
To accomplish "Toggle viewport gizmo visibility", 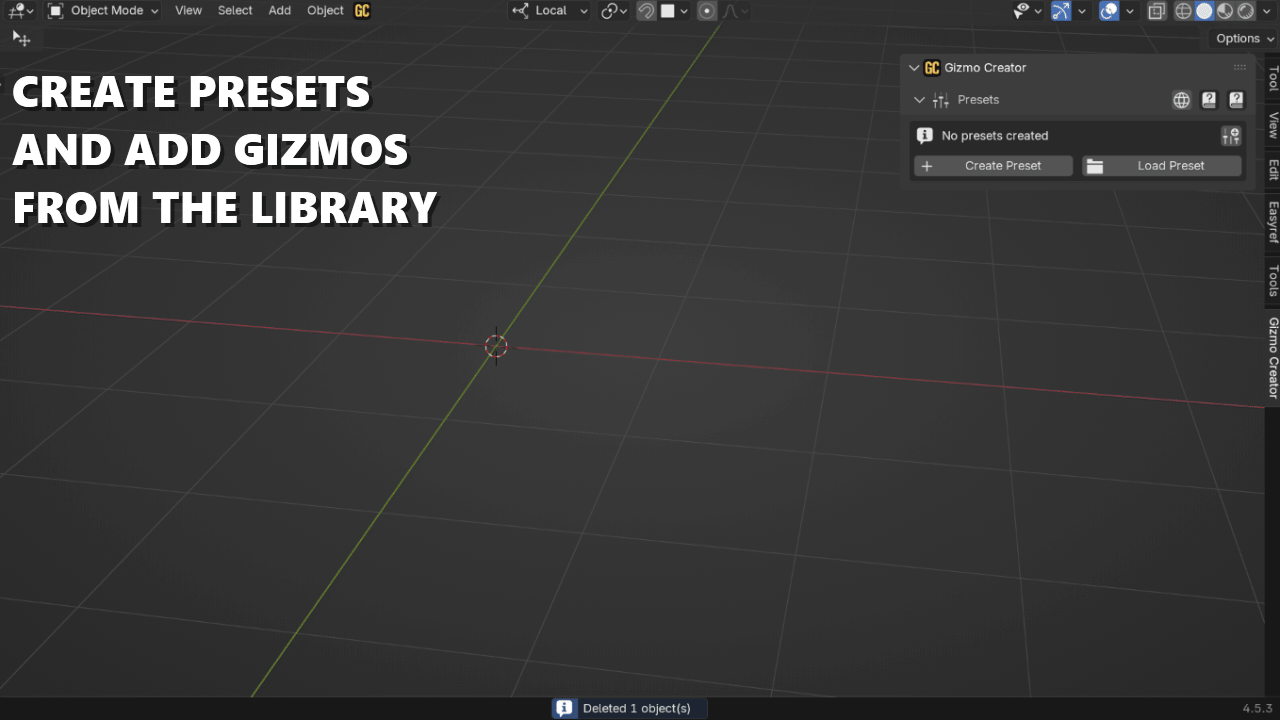I will pyautogui.click(x=1061, y=11).
